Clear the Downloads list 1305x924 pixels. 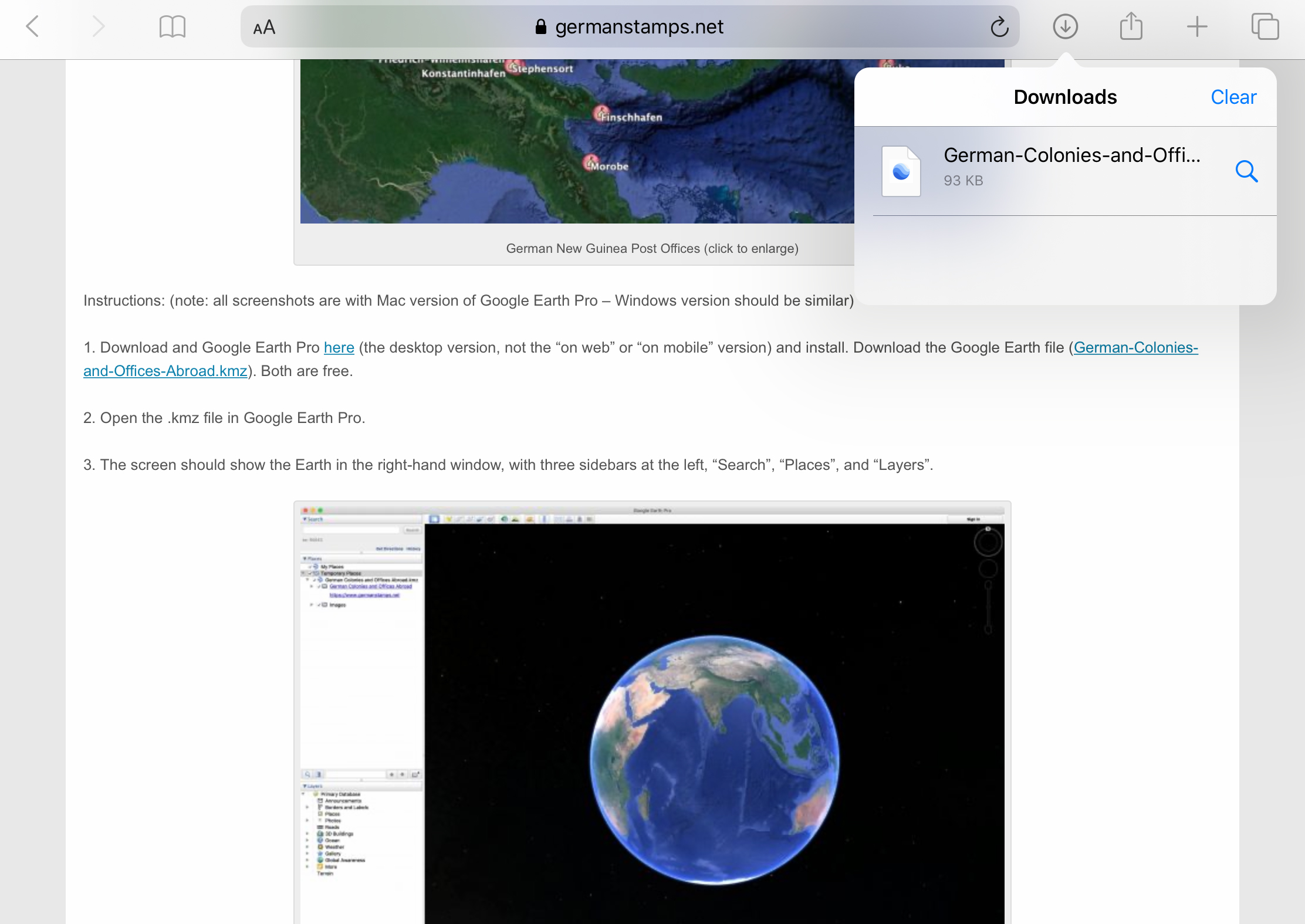click(x=1233, y=97)
